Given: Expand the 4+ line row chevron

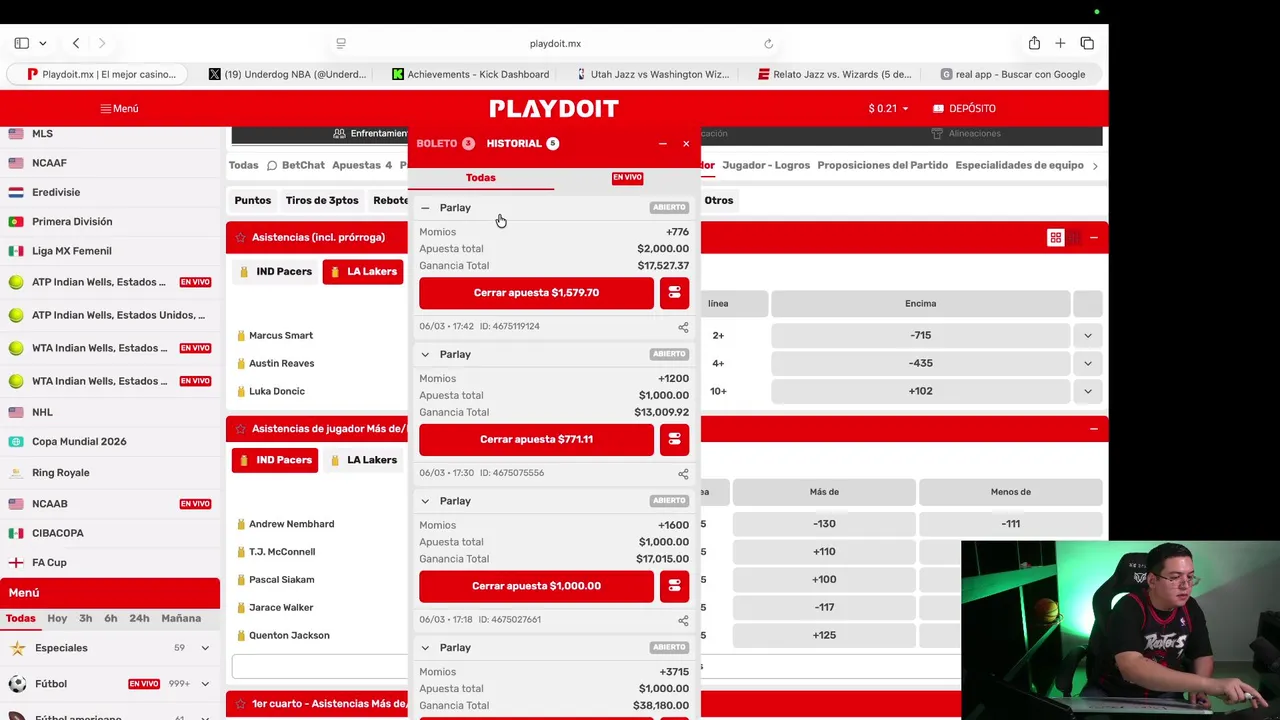Looking at the screenshot, I should [x=1087, y=363].
